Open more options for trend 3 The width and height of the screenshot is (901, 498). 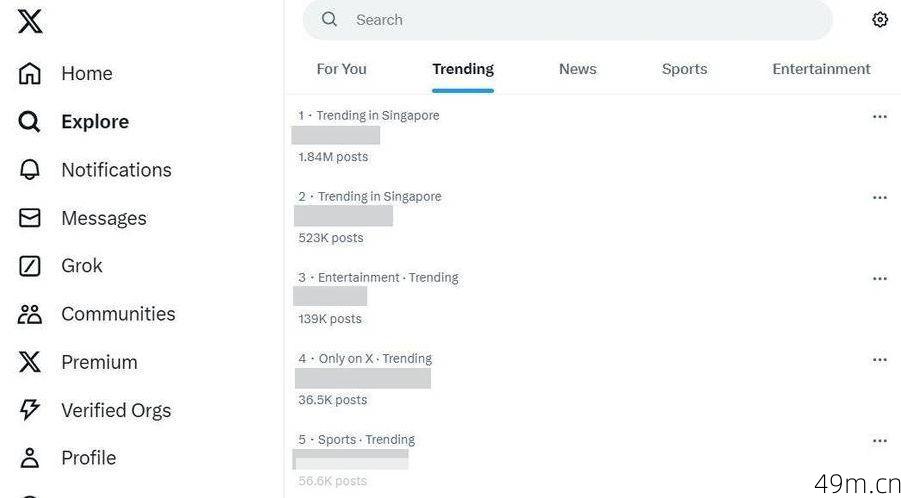click(880, 279)
